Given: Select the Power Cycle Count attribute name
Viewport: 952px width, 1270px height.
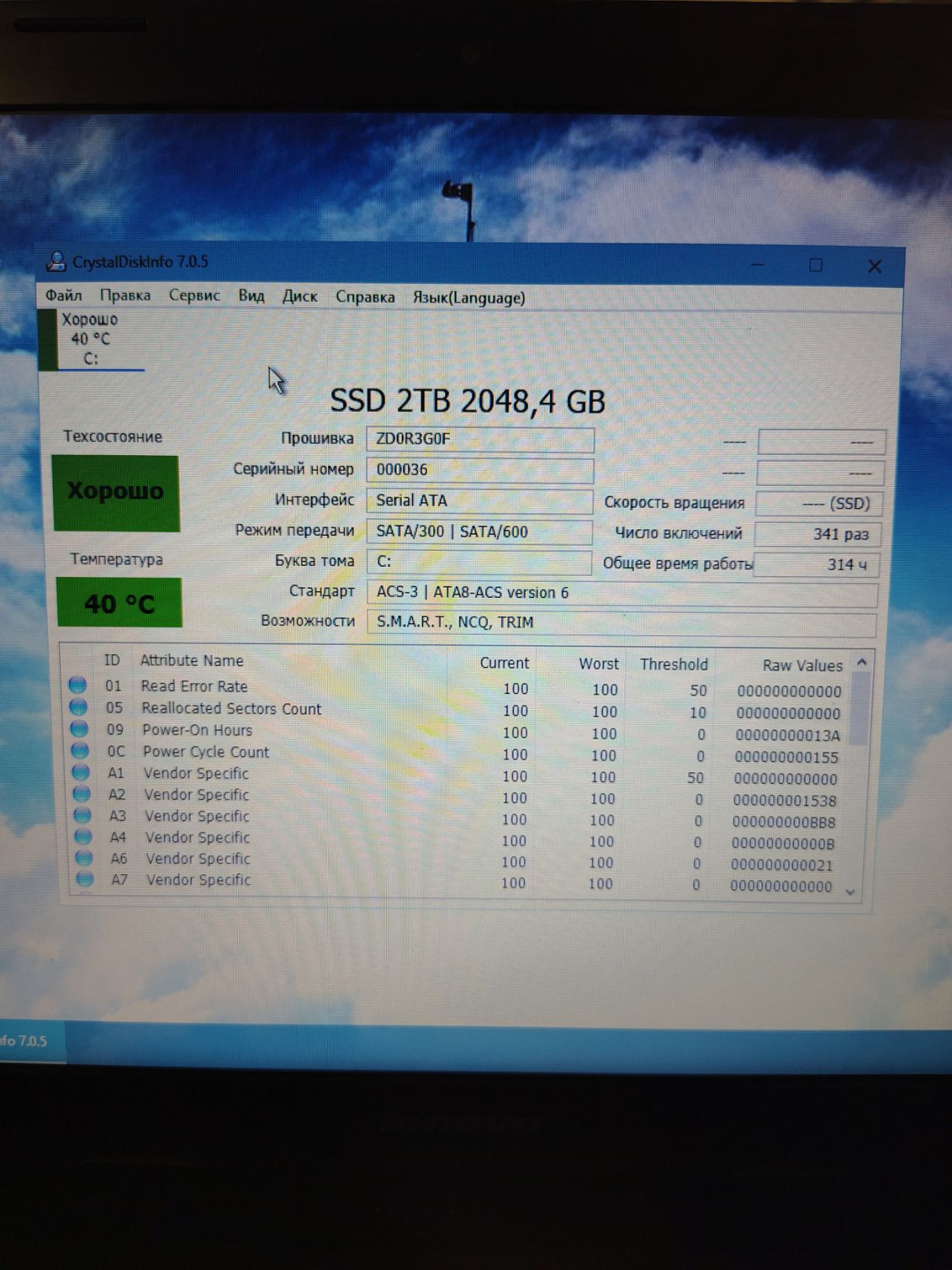Looking at the screenshot, I should click(206, 752).
